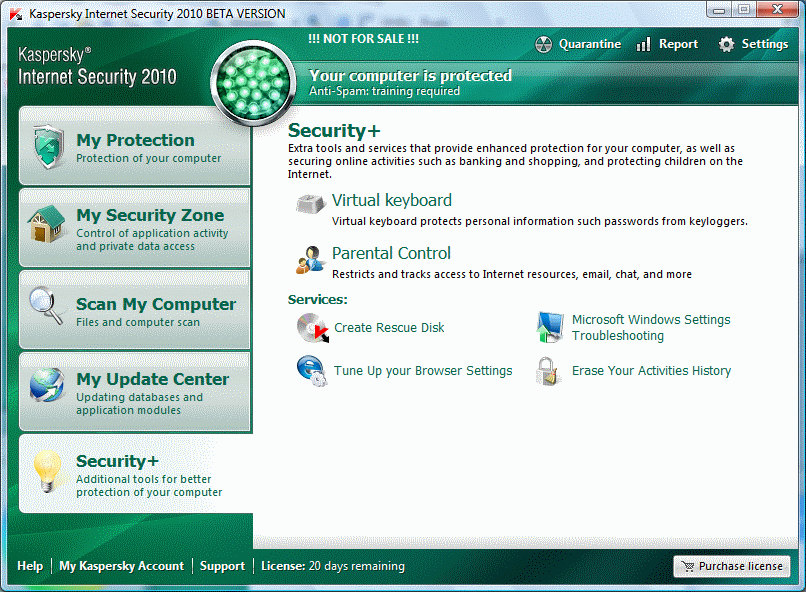Screen dimensions: 806x592
Task: Click the Tune Up Browser Settings icon
Action: 312,371
